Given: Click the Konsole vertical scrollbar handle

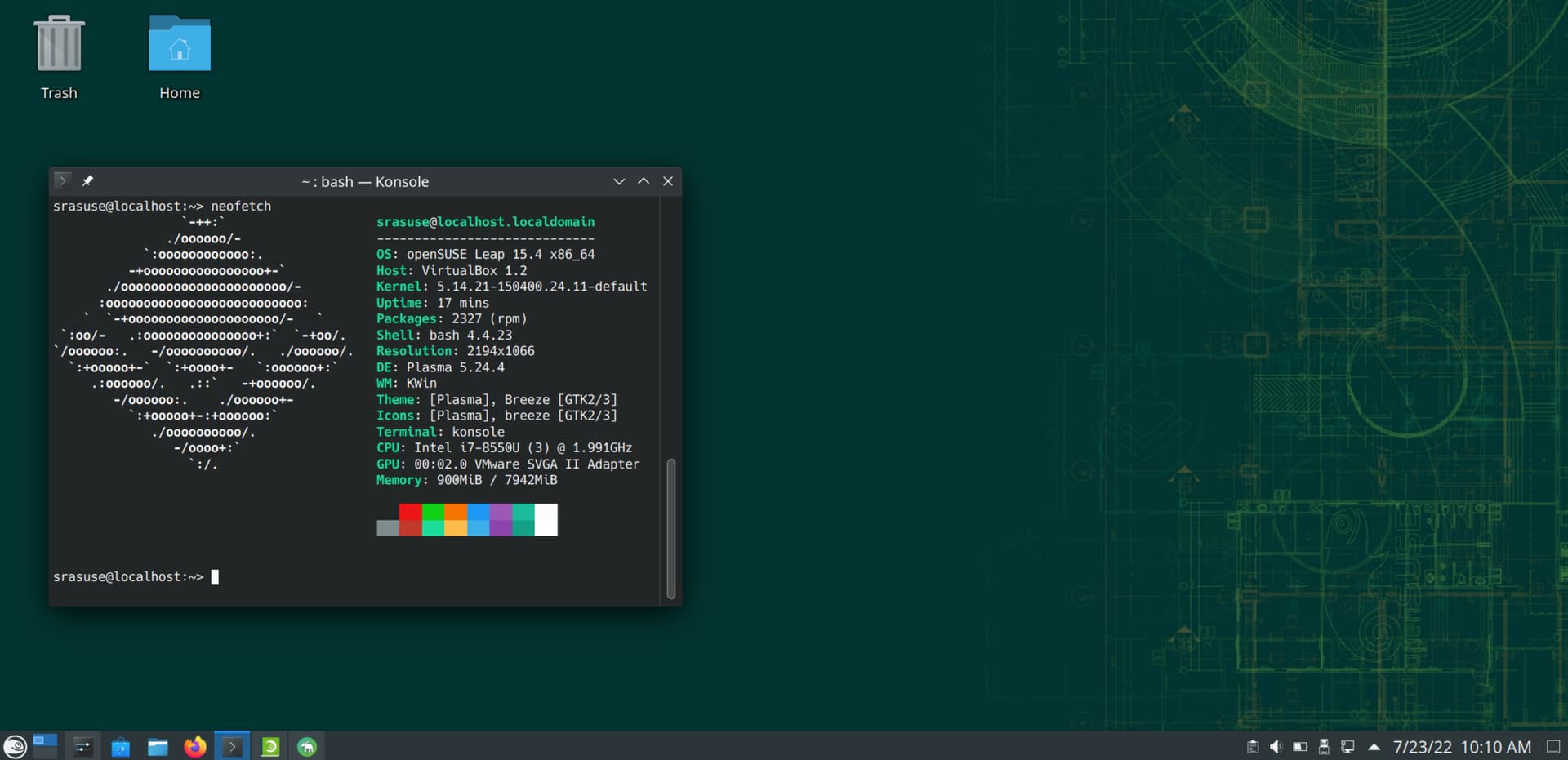Looking at the screenshot, I should pyautogui.click(x=671, y=529).
